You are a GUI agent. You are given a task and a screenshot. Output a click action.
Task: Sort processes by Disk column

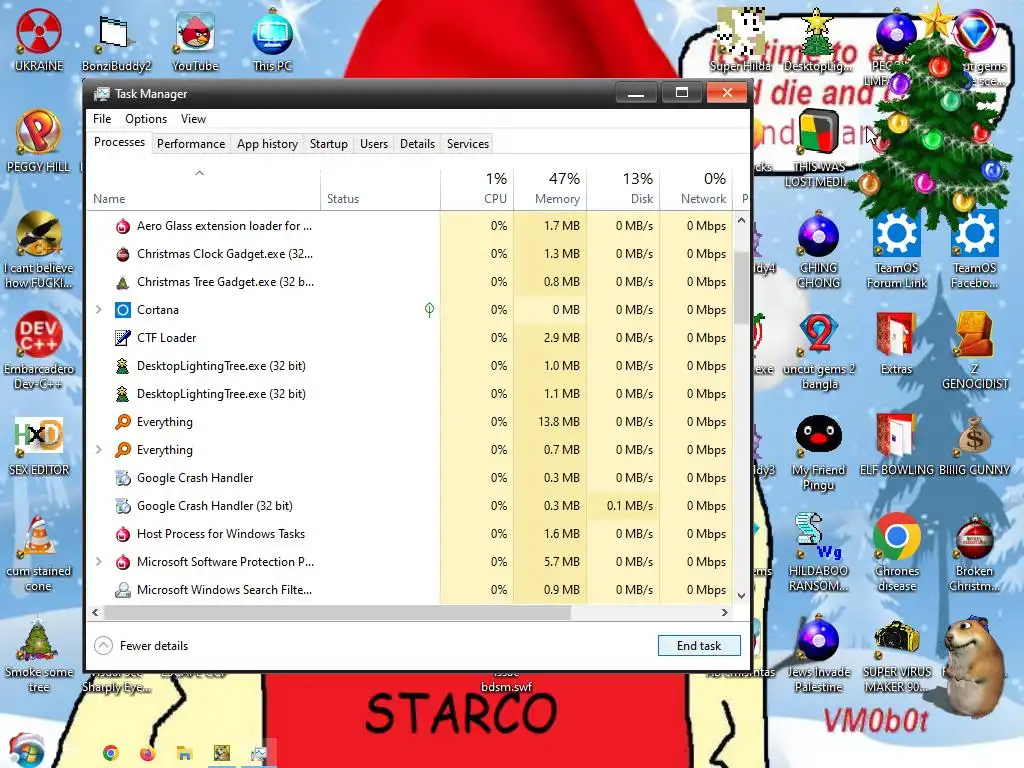coord(624,190)
